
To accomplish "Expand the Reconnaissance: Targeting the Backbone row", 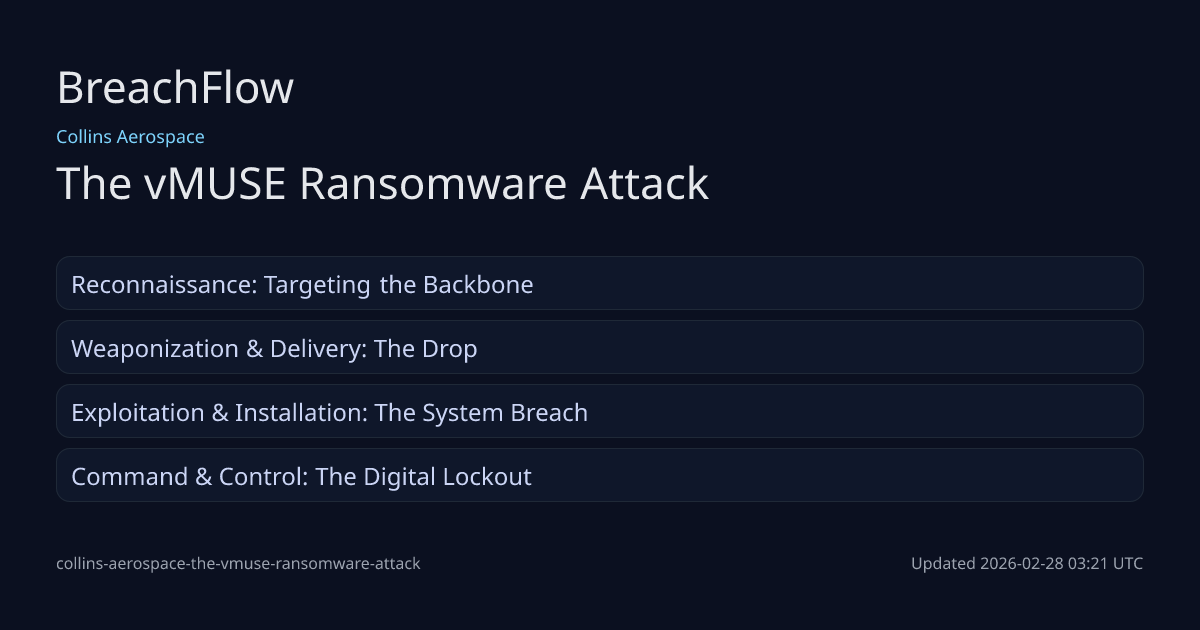I will tap(599, 284).
